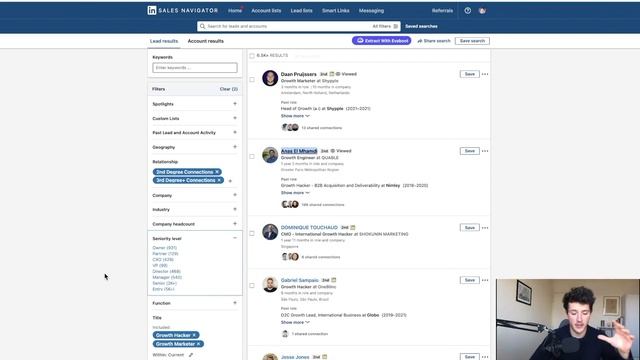
Task: Click shared connections avatars for Anas El Mhamdi
Action: click(290, 204)
